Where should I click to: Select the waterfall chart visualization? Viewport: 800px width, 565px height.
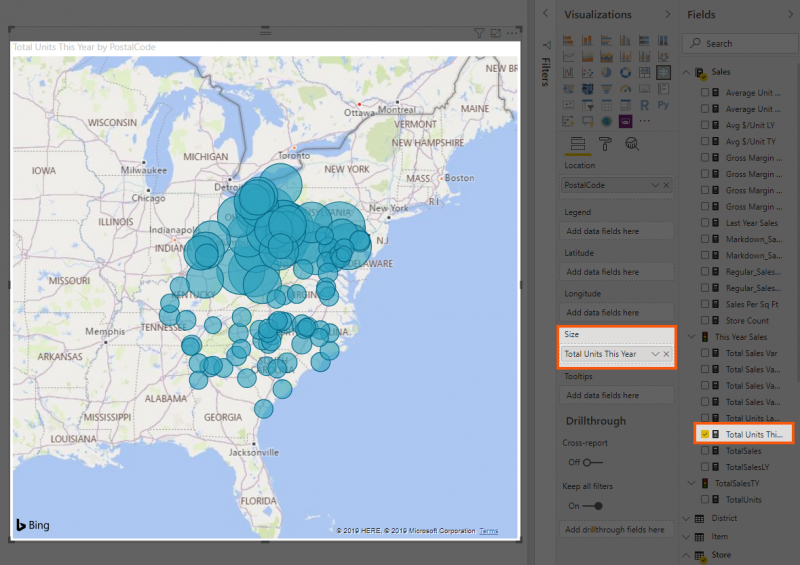tap(568, 72)
